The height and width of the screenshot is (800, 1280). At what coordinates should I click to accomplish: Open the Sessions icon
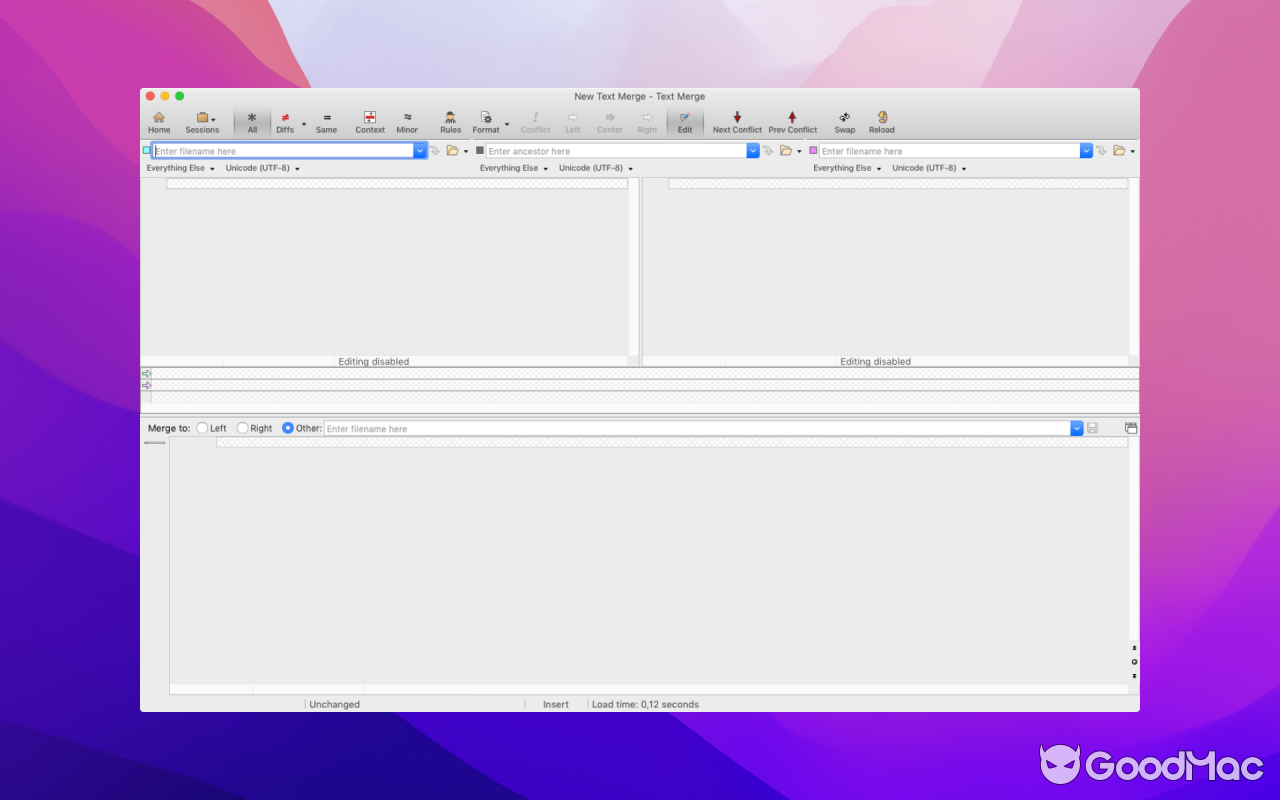click(x=200, y=120)
